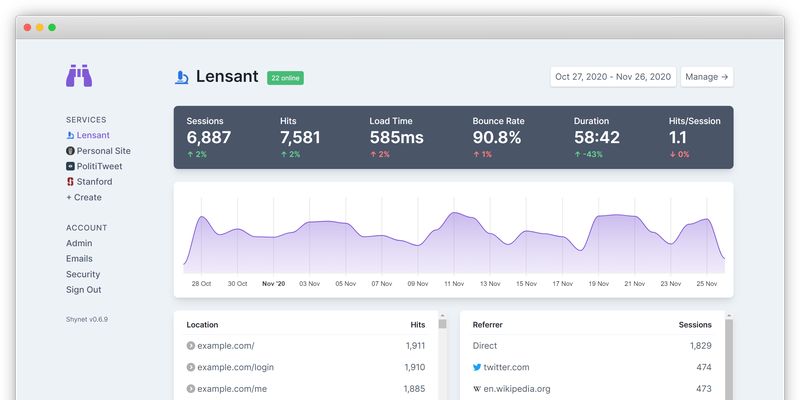
Task: Click the 1,829 sessions value
Action: [701, 346]
